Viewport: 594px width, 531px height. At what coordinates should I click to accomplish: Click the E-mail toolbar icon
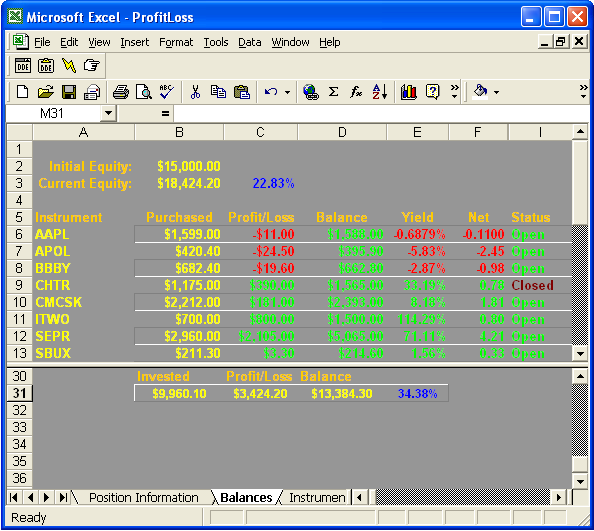pyautogui.click(x=92, y=92)
